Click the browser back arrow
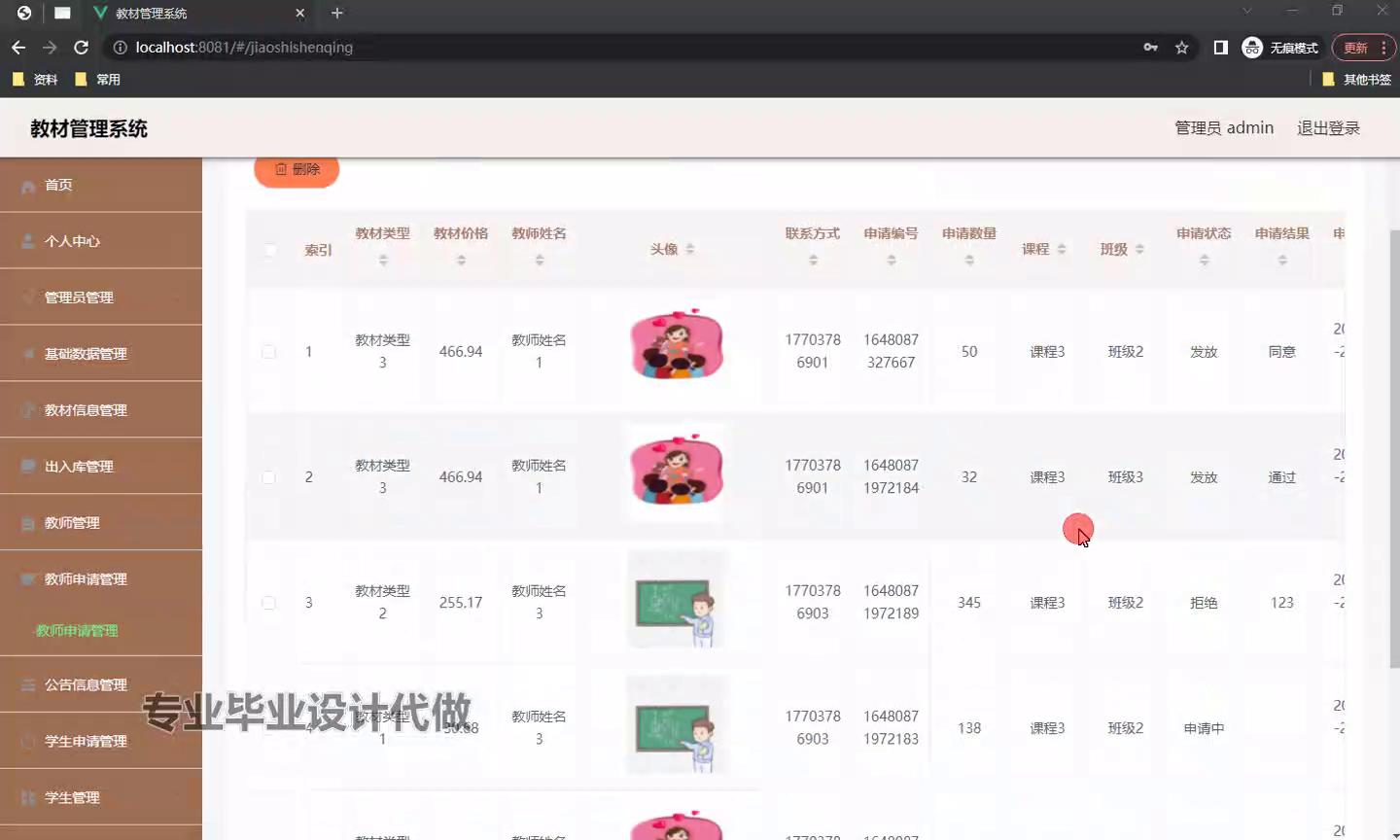 pos(18,47)
